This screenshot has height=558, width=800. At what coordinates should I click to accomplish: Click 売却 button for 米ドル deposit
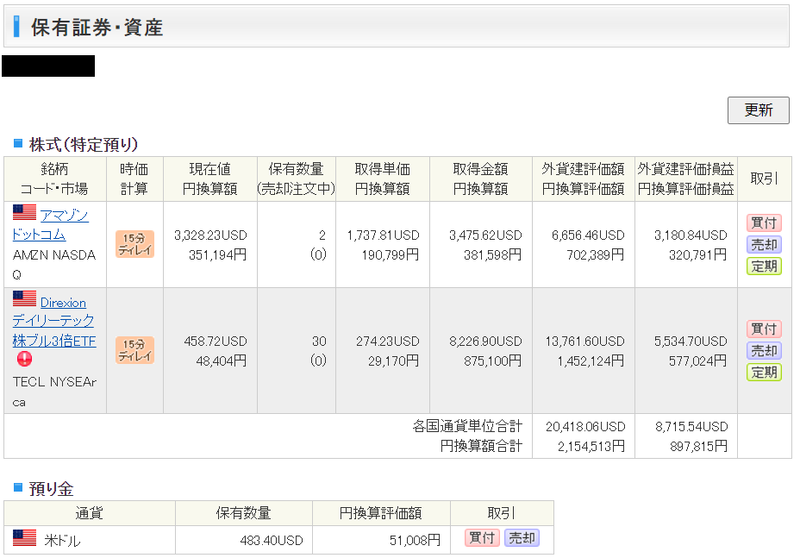pyautogui.click(x=522, y=538)
